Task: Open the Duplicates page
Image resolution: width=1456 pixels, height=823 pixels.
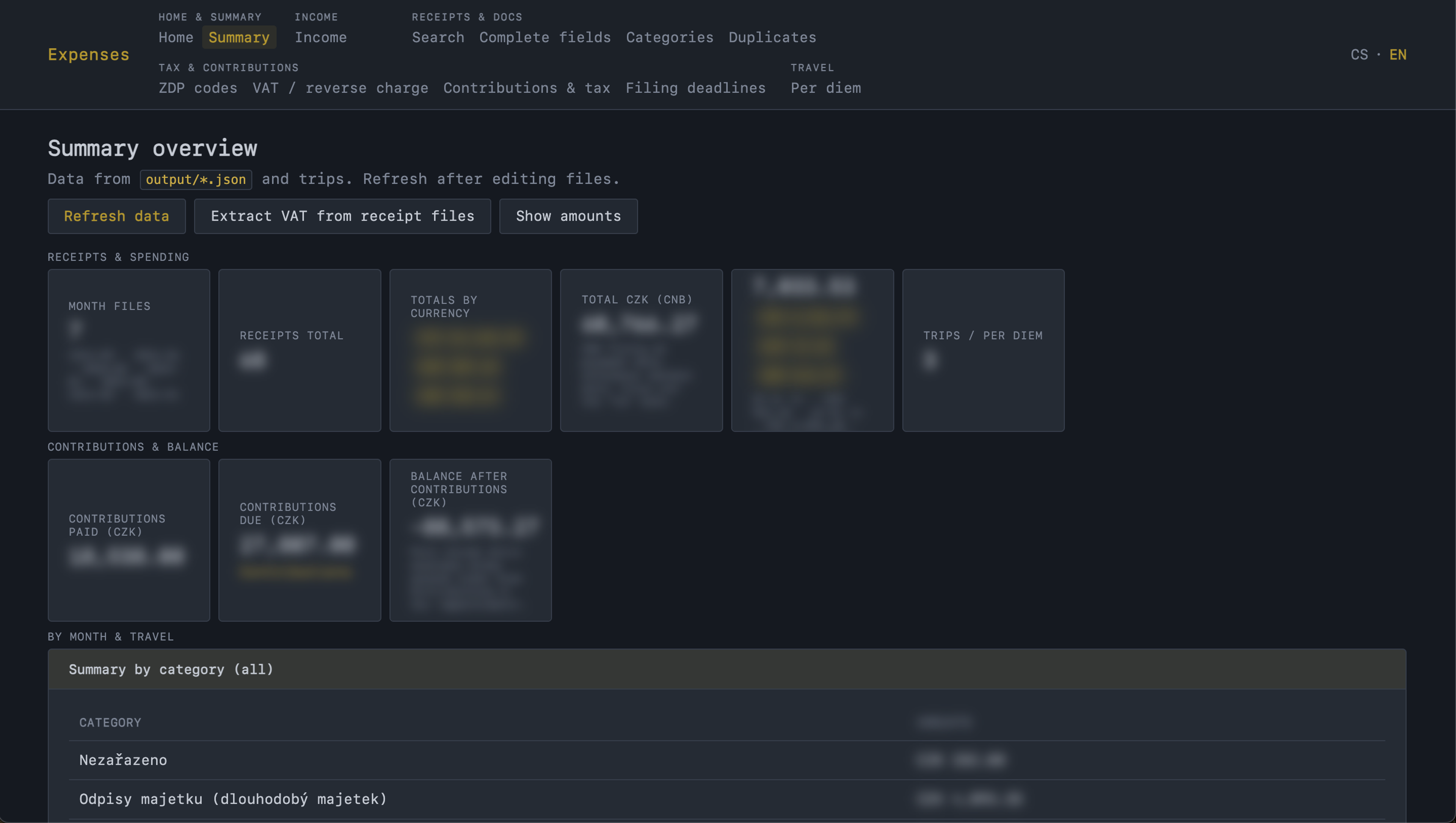Action: [772, 37]
